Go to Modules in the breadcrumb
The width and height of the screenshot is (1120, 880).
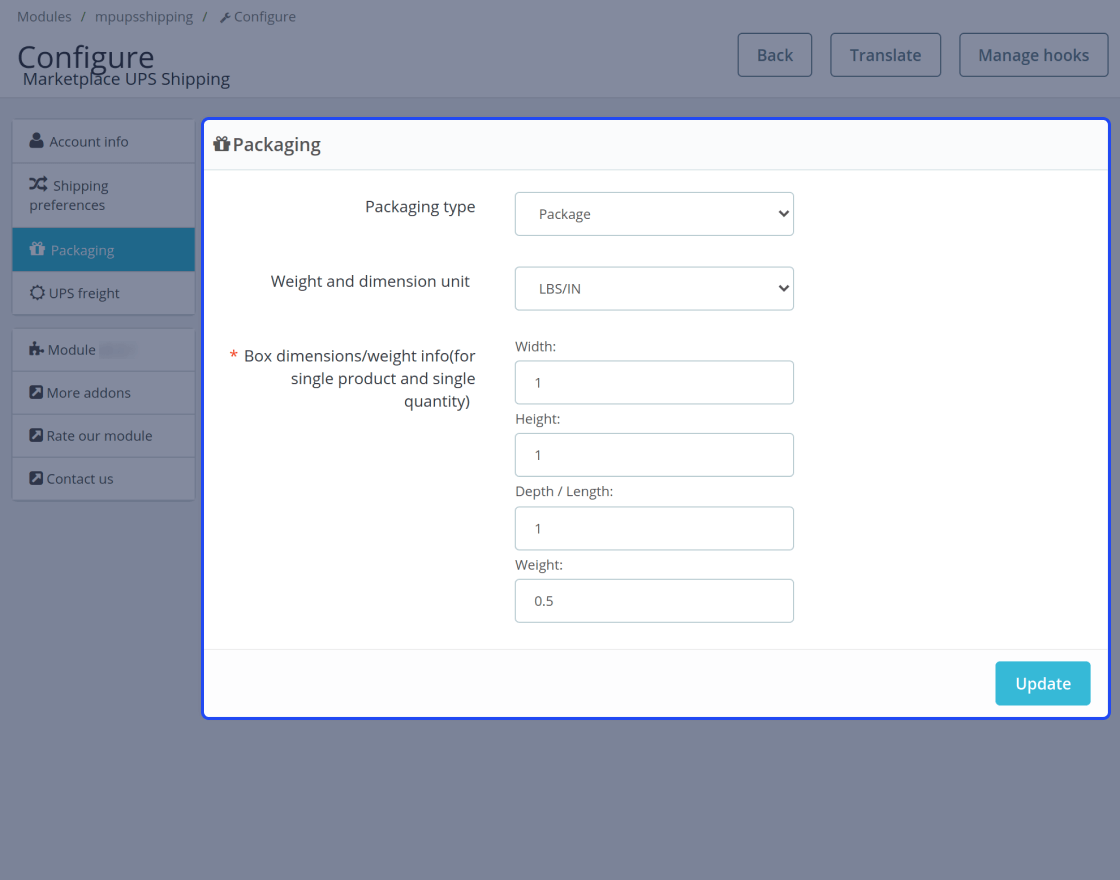pos(44,16)
